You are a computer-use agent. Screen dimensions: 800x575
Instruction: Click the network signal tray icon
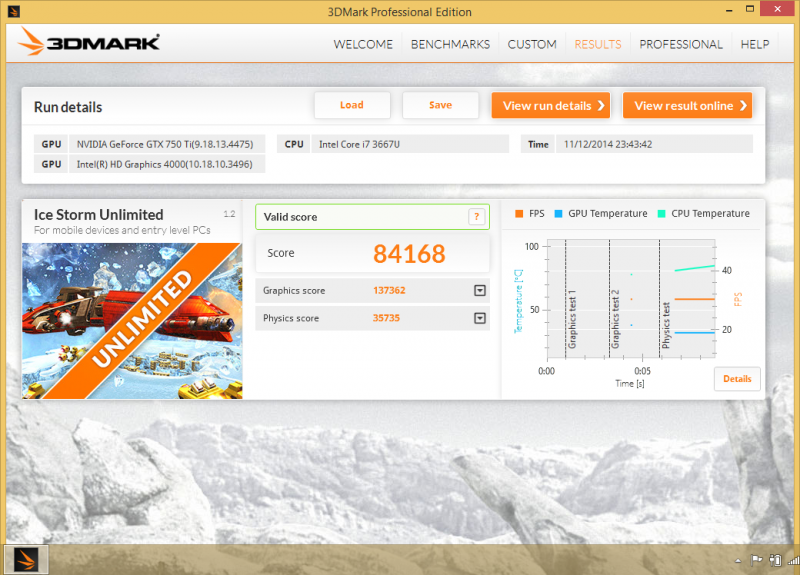click(794, 560)
